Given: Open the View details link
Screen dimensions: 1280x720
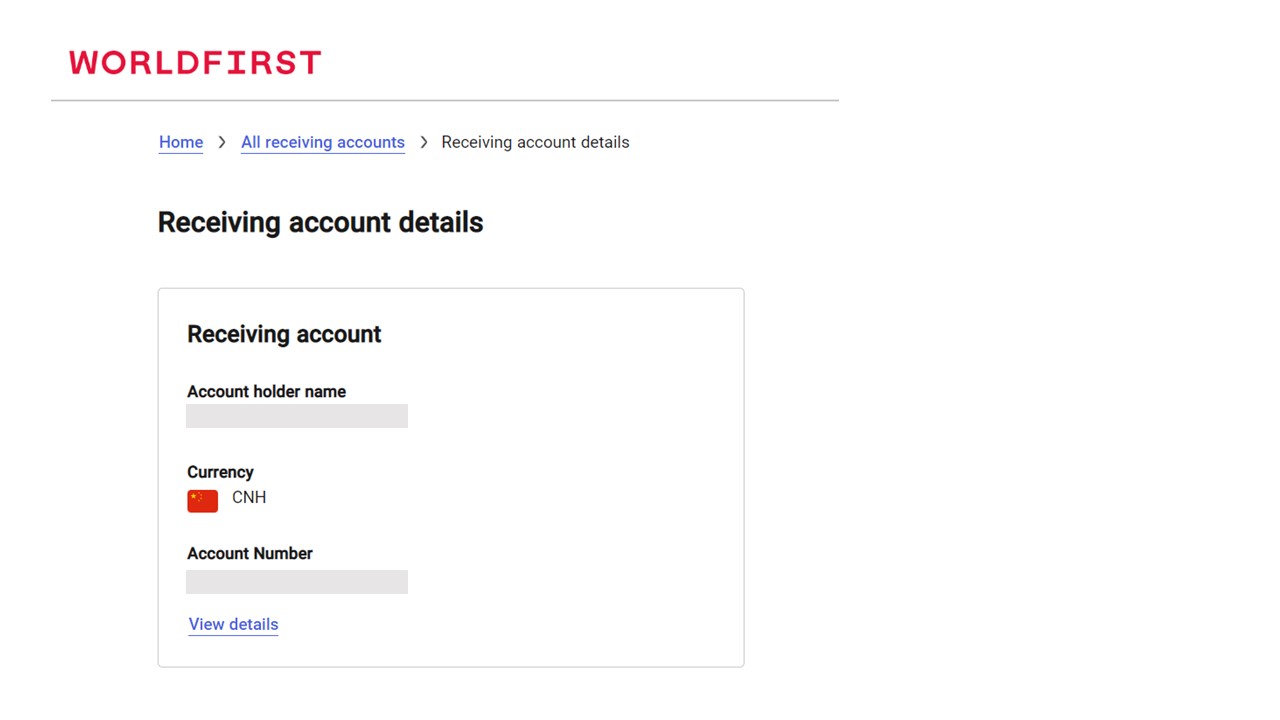Looking at the screenshot, I should [233, 624].
